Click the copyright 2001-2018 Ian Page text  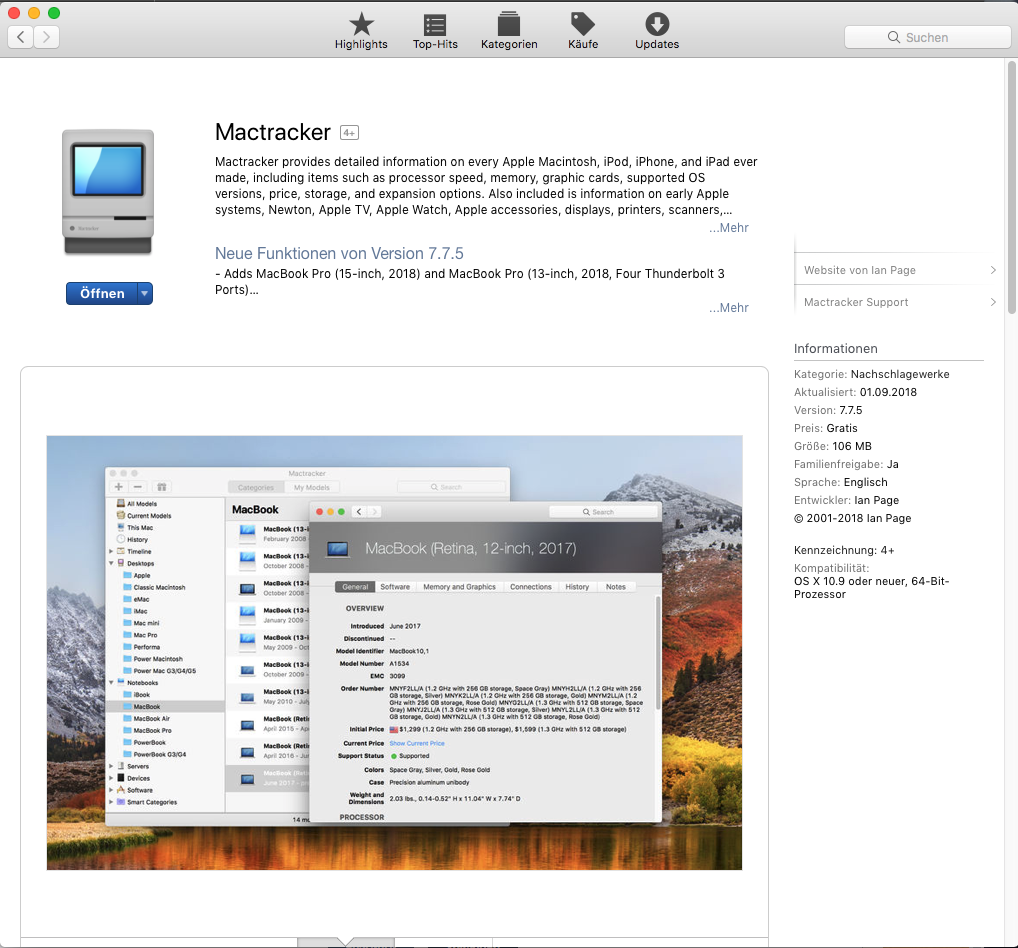point(852,518)
